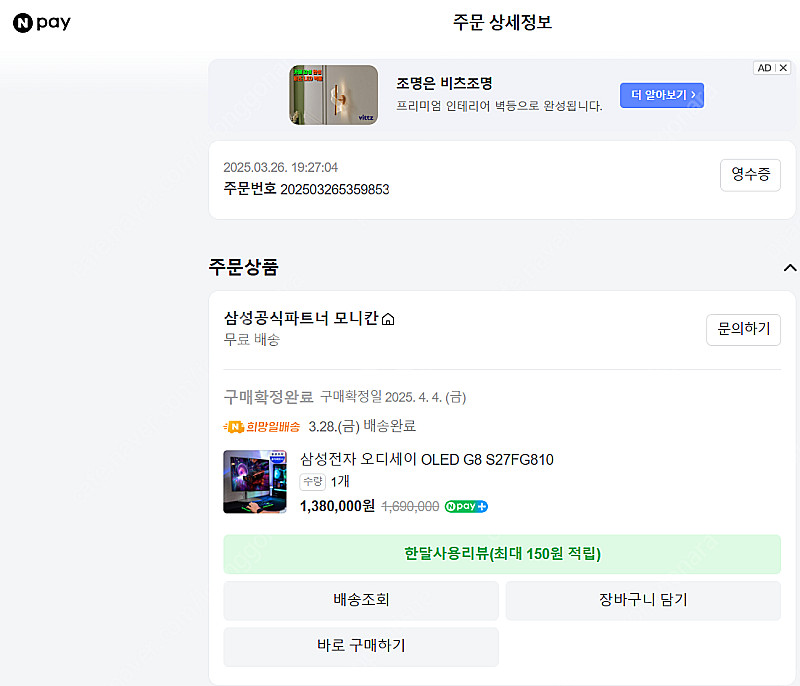Click the 배송조회 tracking button
Image resolution: width=800 pixels, height=686 pixels.
coord(361,600)
